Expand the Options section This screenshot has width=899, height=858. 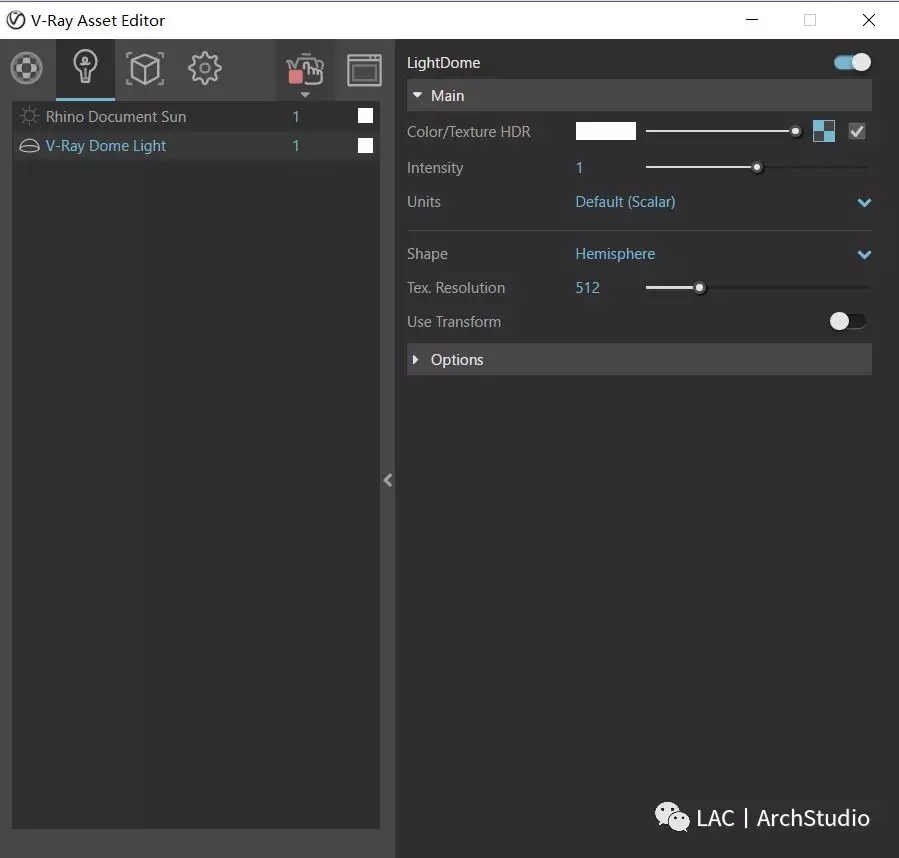click(639, 360)
